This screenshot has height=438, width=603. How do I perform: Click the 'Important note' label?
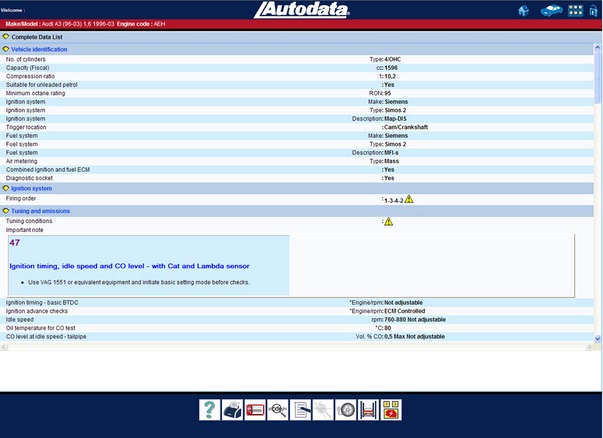(x=24, y=230)
